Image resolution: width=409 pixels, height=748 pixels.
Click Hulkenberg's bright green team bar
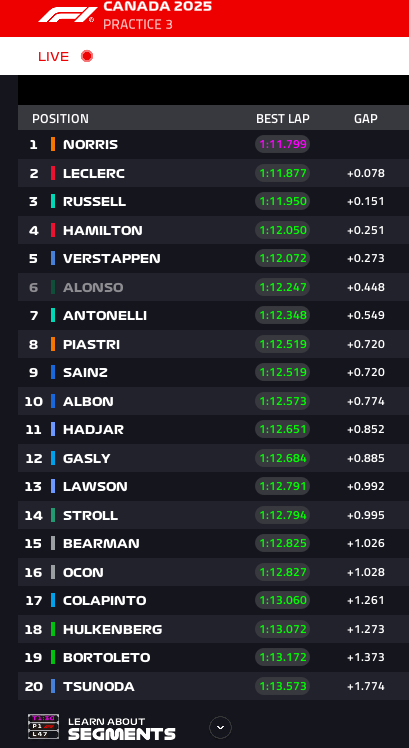pos(53,629)
